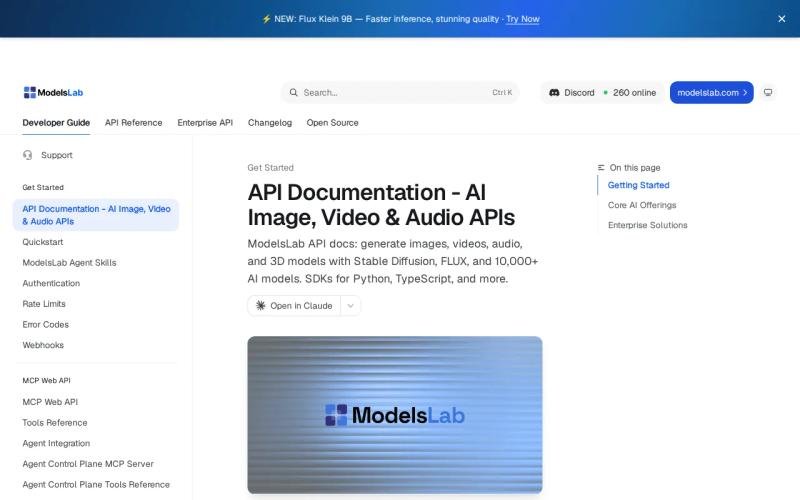Open the Authentication page
This screenshot has width=800, height=500.
[x=51, y=283]
